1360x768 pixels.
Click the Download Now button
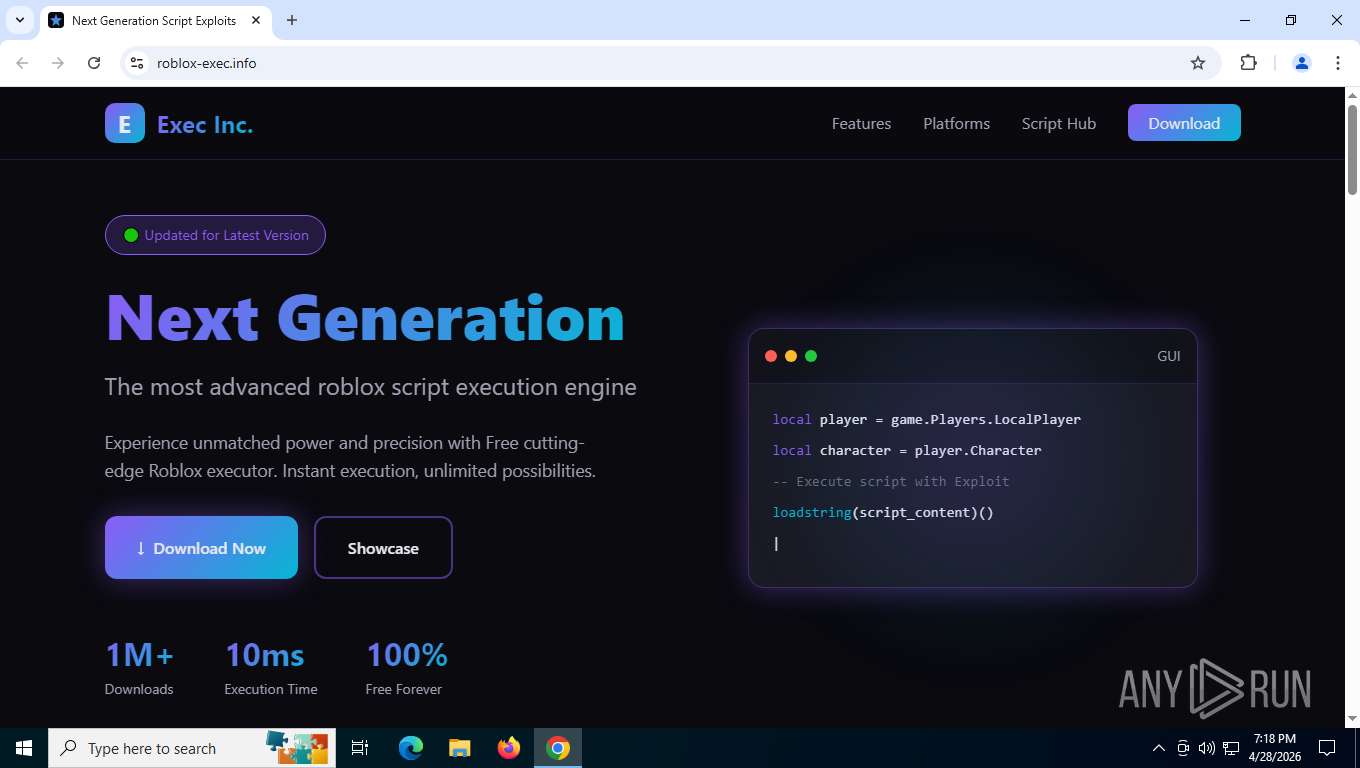click(201, 547)
